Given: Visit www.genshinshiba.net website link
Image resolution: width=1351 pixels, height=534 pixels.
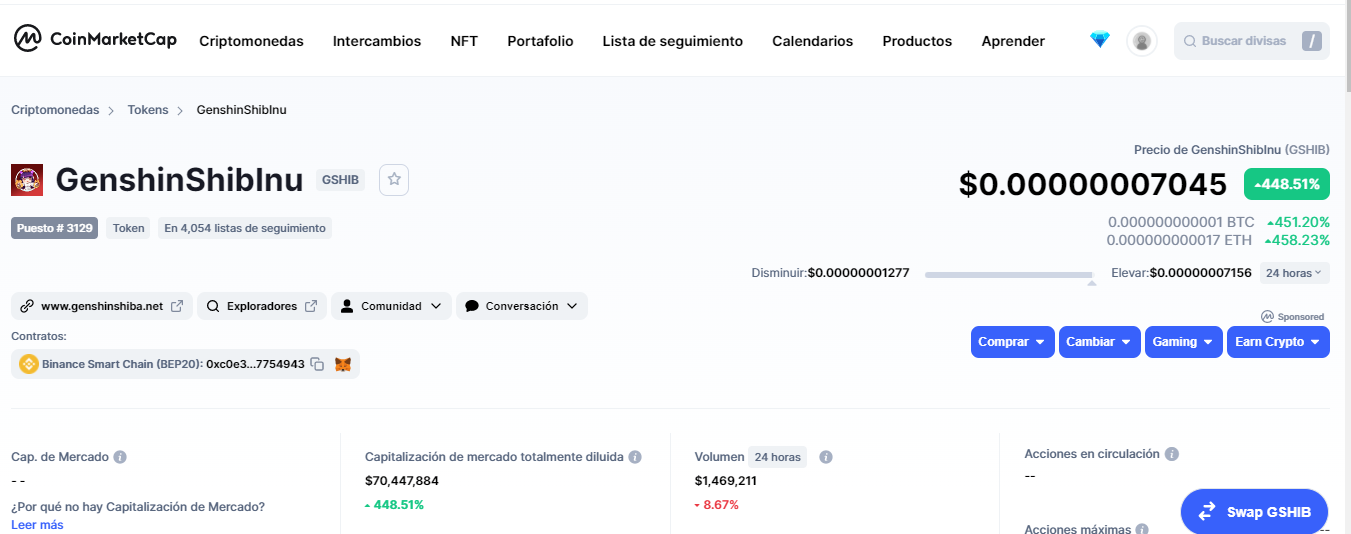Looking at the screenshot, I should [102, 306].
